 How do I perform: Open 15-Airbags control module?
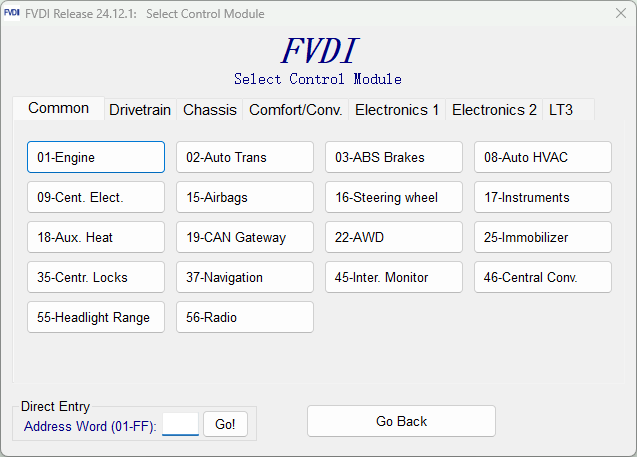pyautogui.click(x=245, y=197)
